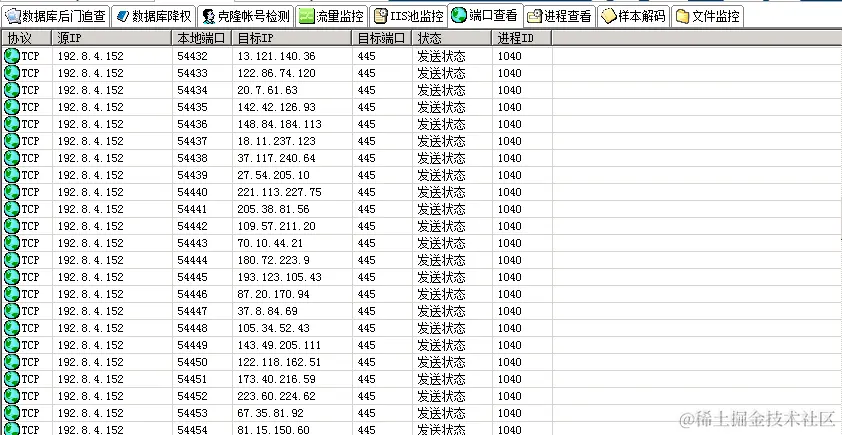The width and height of the screenshot is (842, 435).
Task: Sort by the 源IP column header
Action: (112, 38)
